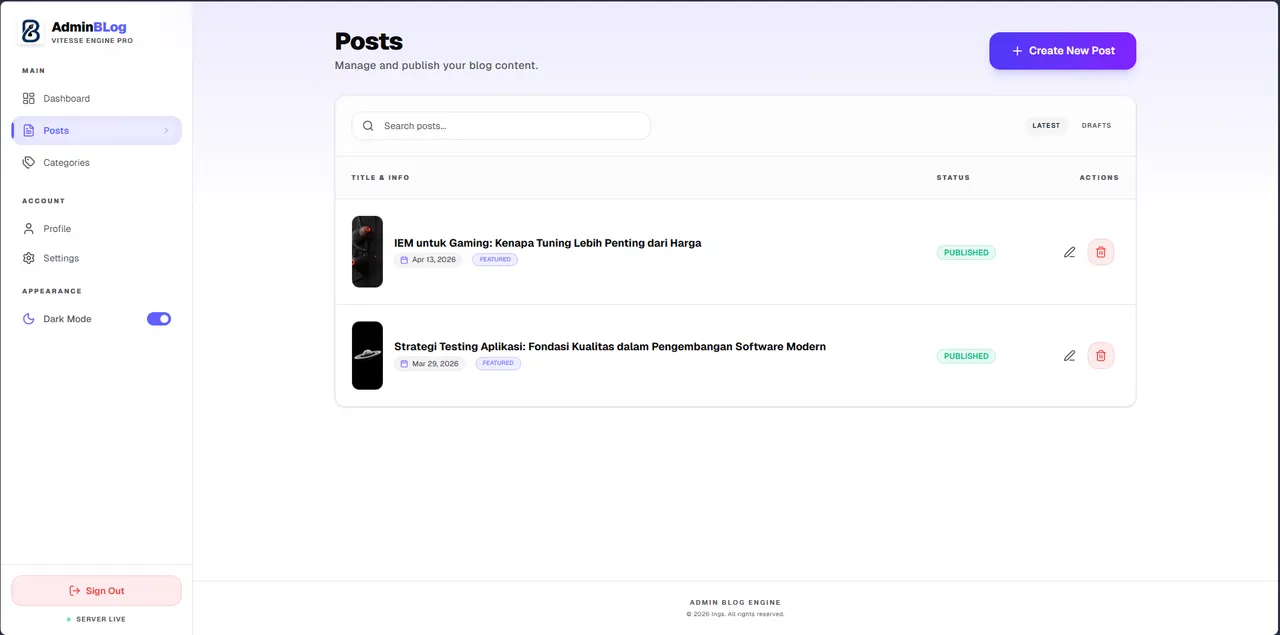Click the Actions column header

tap(1099, 178)
